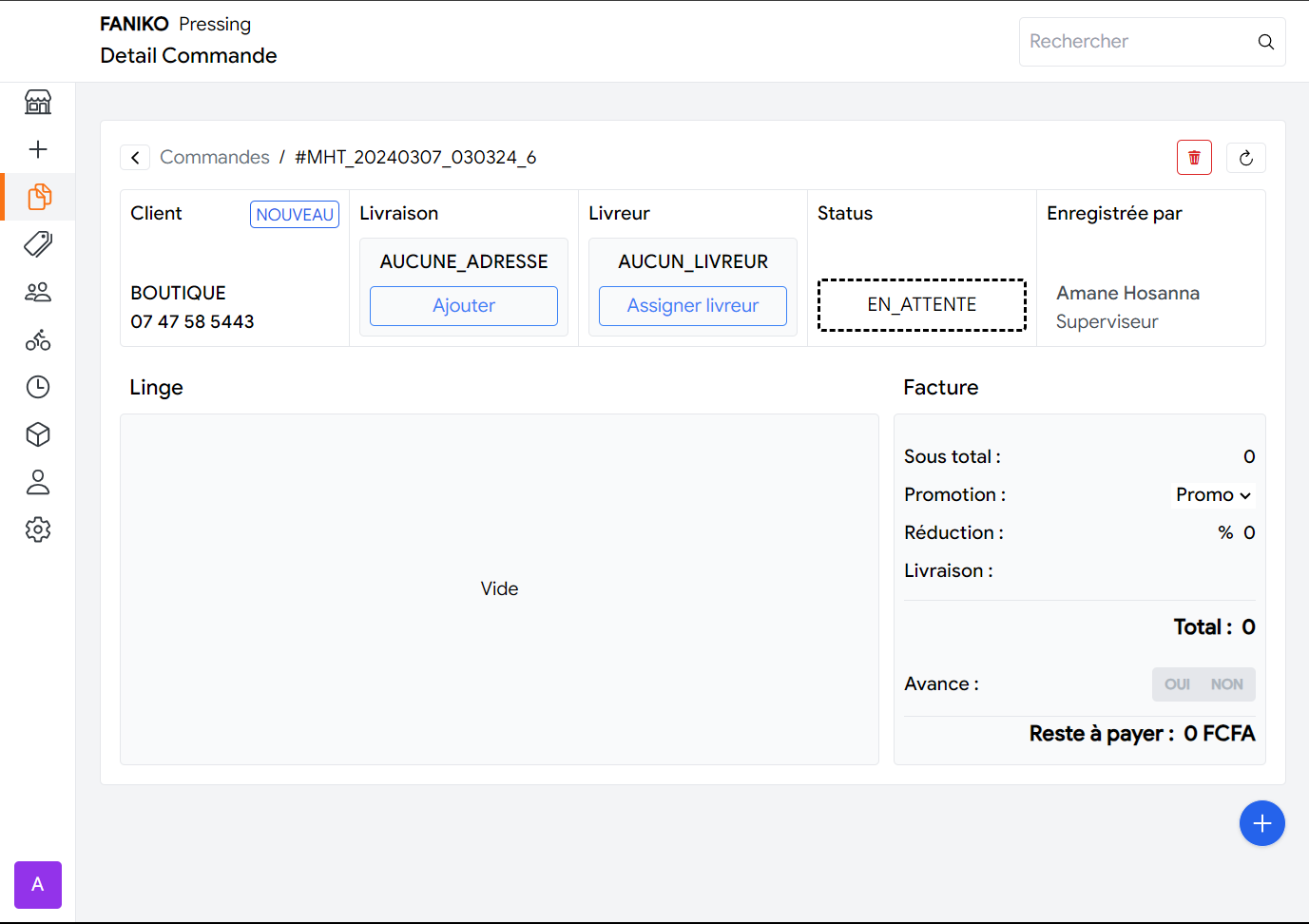Click the Assigner livreur button
The width and height of the screenshot is (1309, 924).
[693, 306]
